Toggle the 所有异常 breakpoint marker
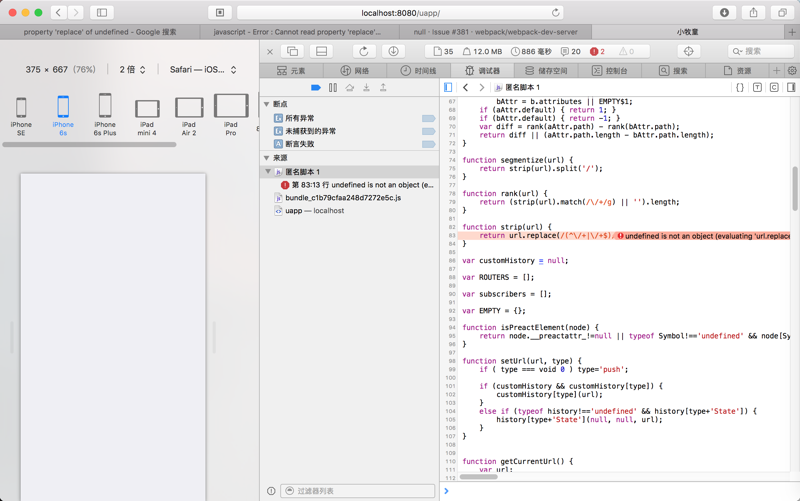Image resolution: width=800 pixels, height=501 pixels. pyautogui.click(x=428, y=118)
